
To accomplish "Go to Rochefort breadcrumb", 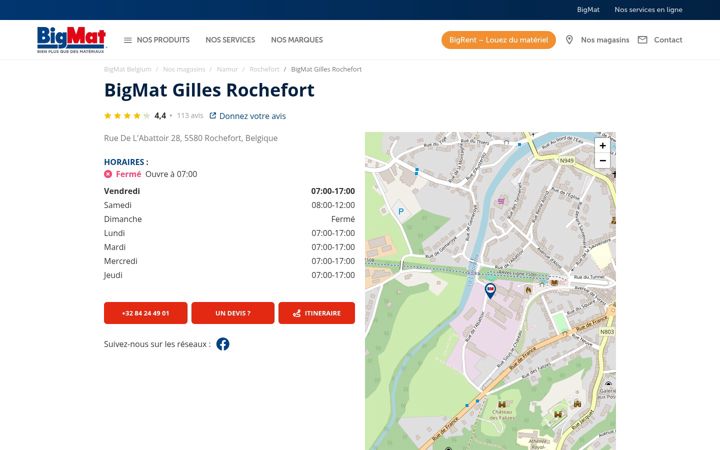I will 264,69.
